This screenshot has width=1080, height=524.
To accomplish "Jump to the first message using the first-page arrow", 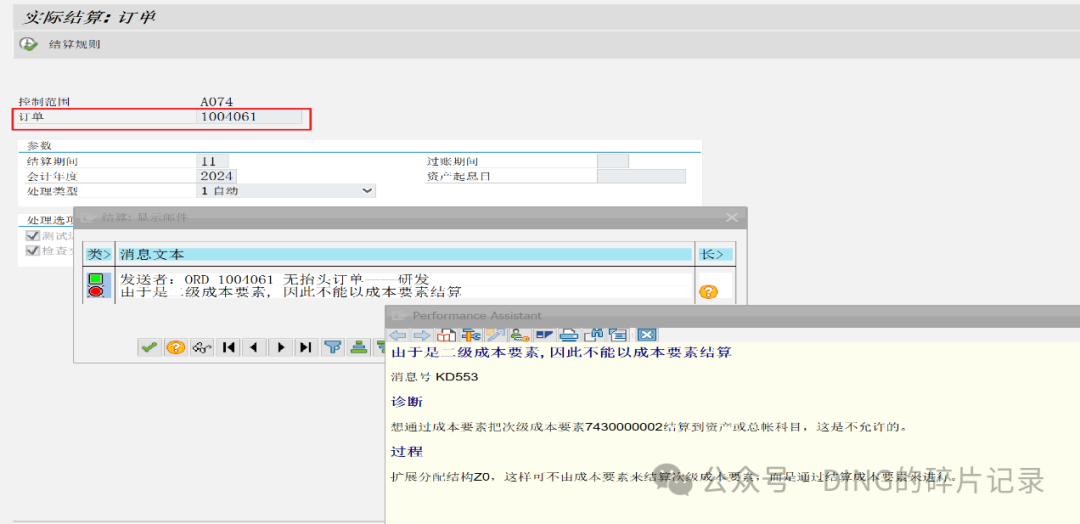I will click(x=227, y=348).
